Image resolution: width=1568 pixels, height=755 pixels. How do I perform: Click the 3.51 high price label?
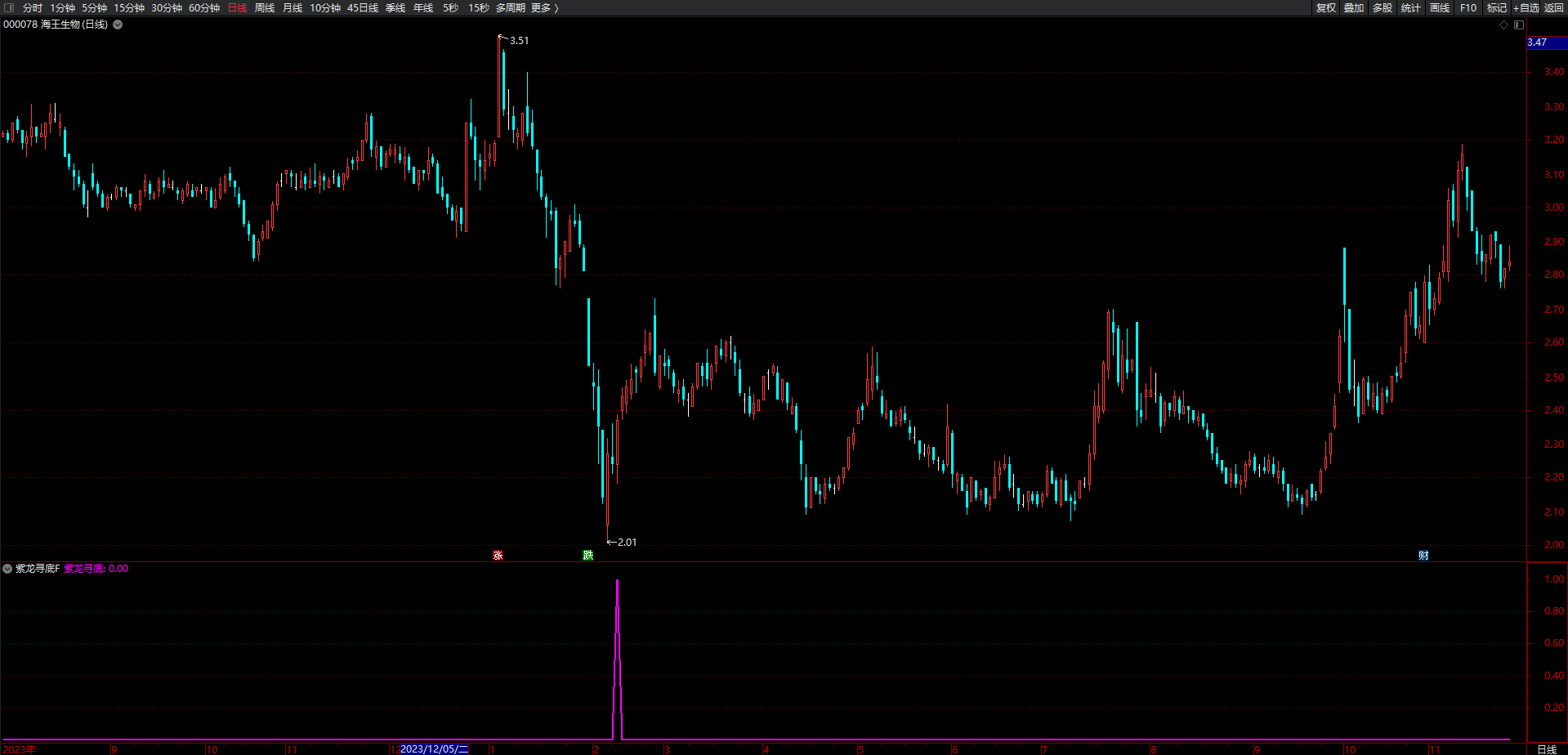519,40
